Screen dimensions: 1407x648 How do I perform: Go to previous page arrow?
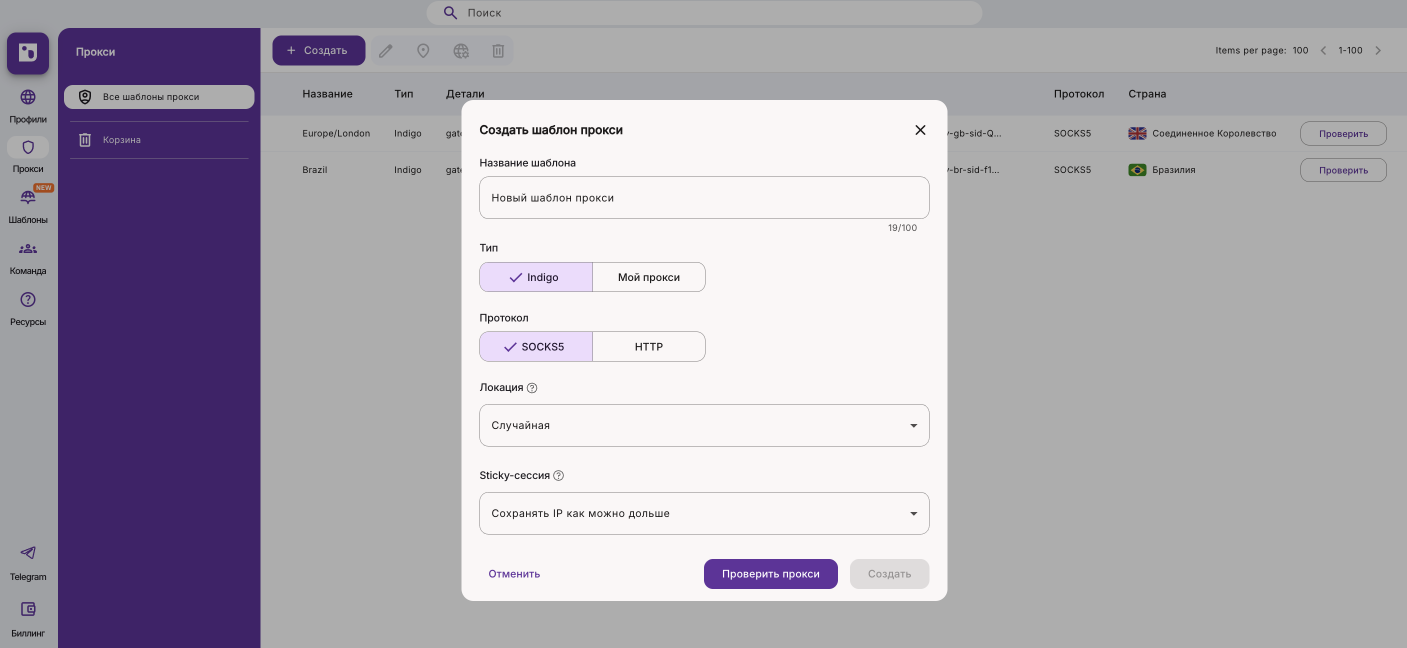coord(1324,51)
